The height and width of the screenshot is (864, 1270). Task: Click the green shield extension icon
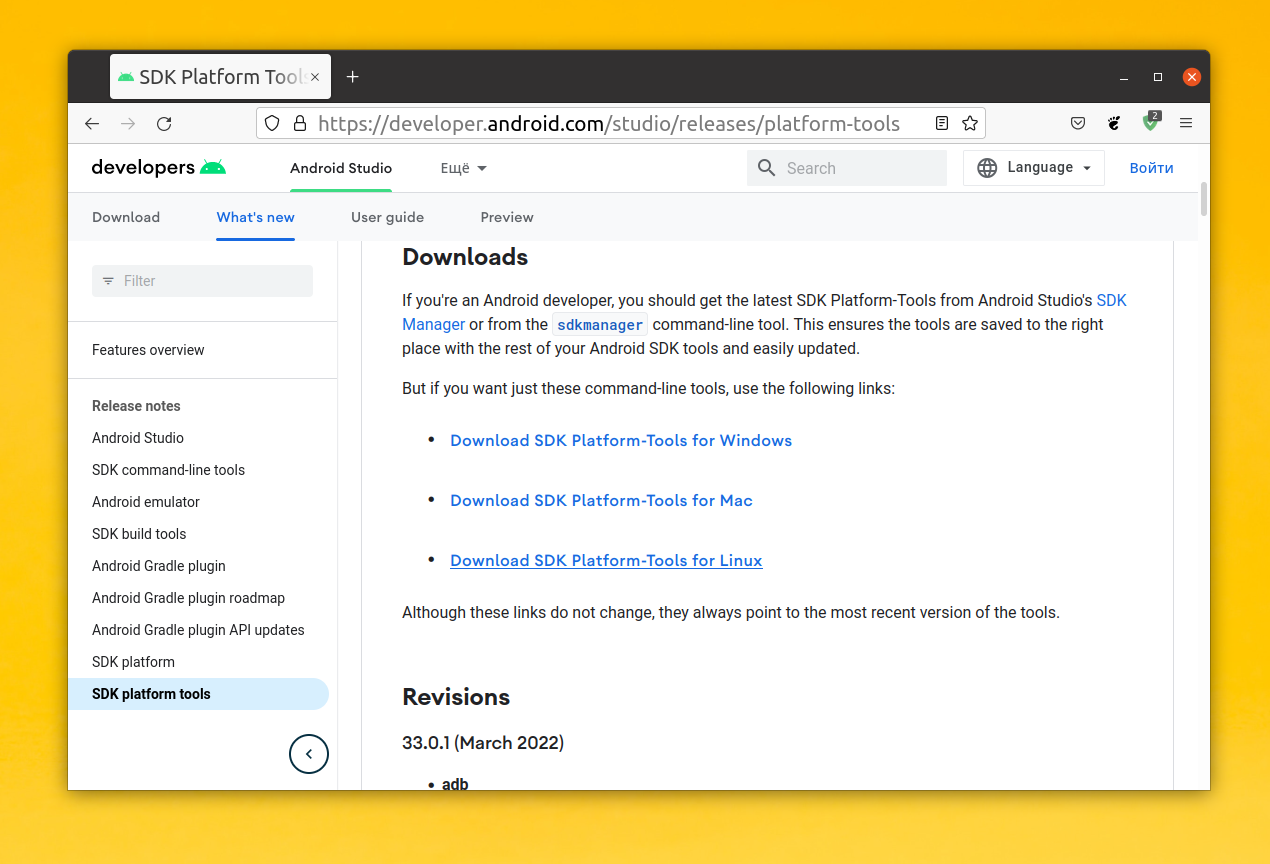[1151, 123]
